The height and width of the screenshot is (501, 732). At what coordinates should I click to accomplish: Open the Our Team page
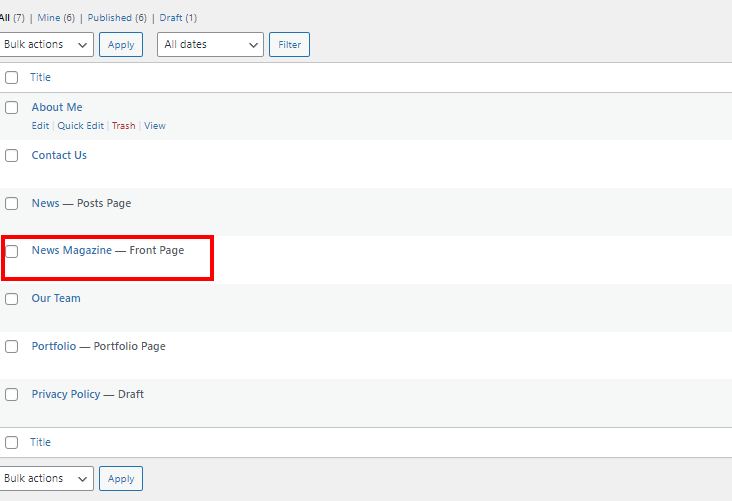coord(56,298)
